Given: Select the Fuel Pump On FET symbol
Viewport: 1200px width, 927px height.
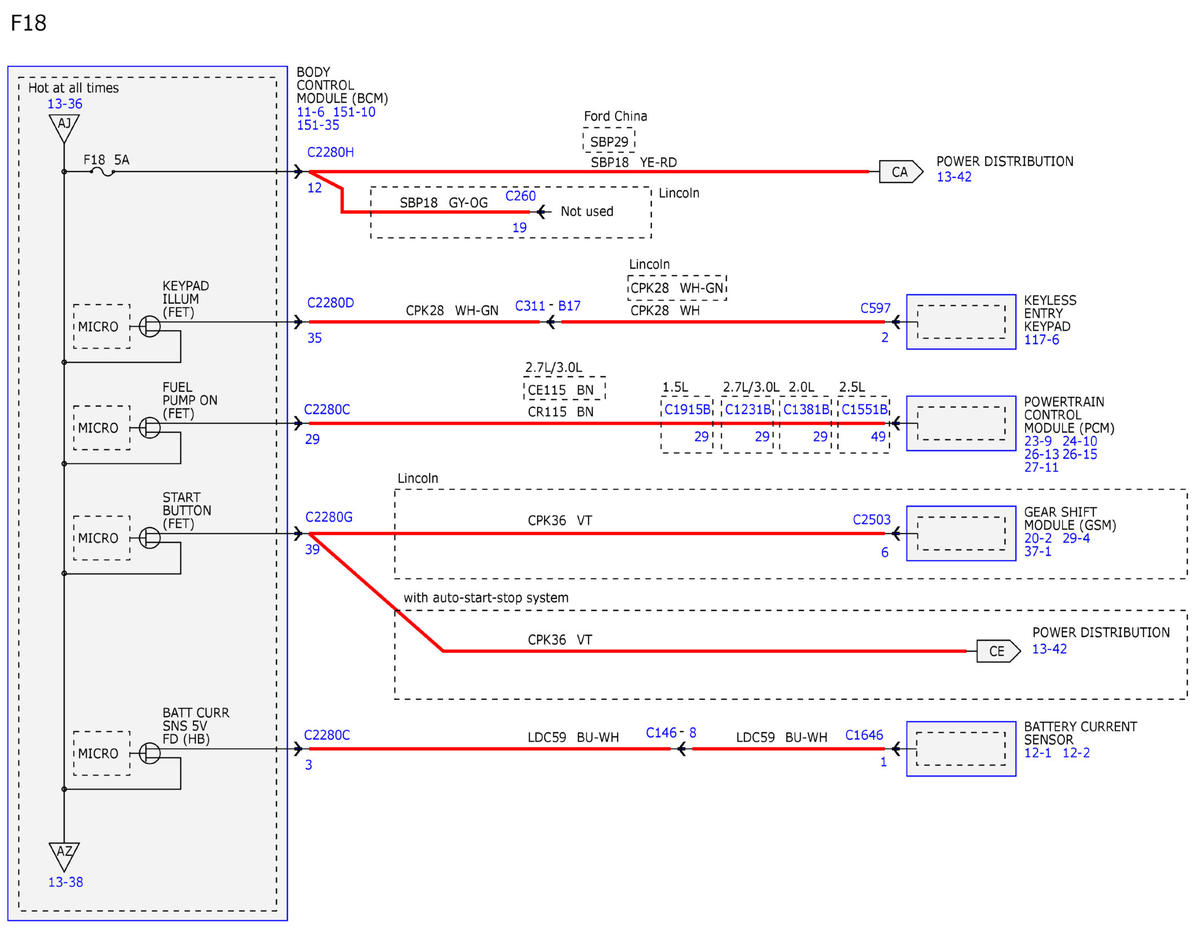Looking at the screenshot, I should pos(149,427).
